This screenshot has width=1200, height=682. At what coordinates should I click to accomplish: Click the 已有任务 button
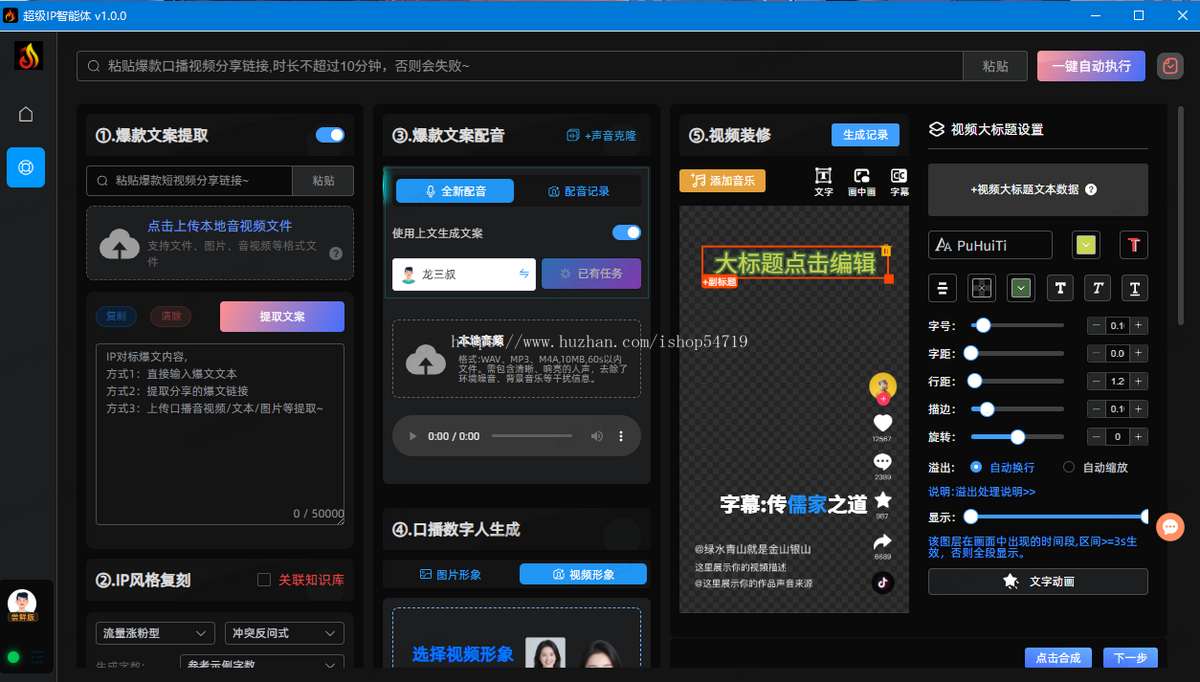click(591, 274)
